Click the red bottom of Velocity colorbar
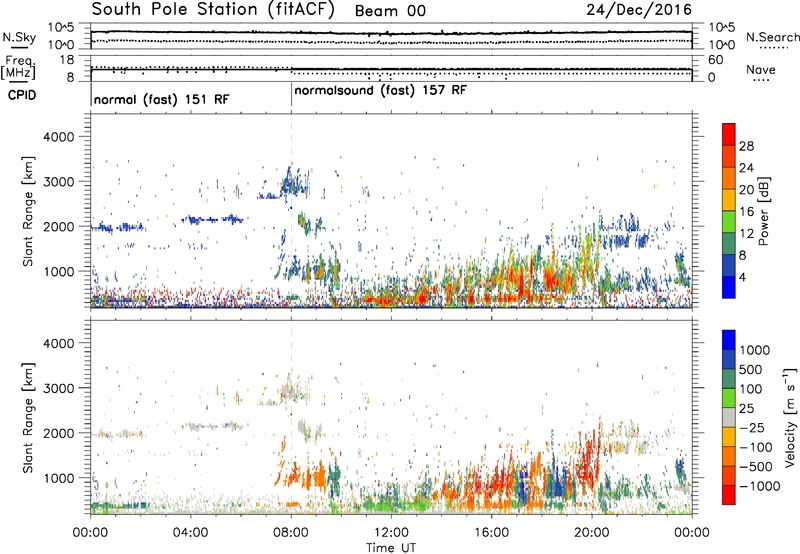Viewport: 800px width, 554px height. pyautogui.click(x=729, y=495)
